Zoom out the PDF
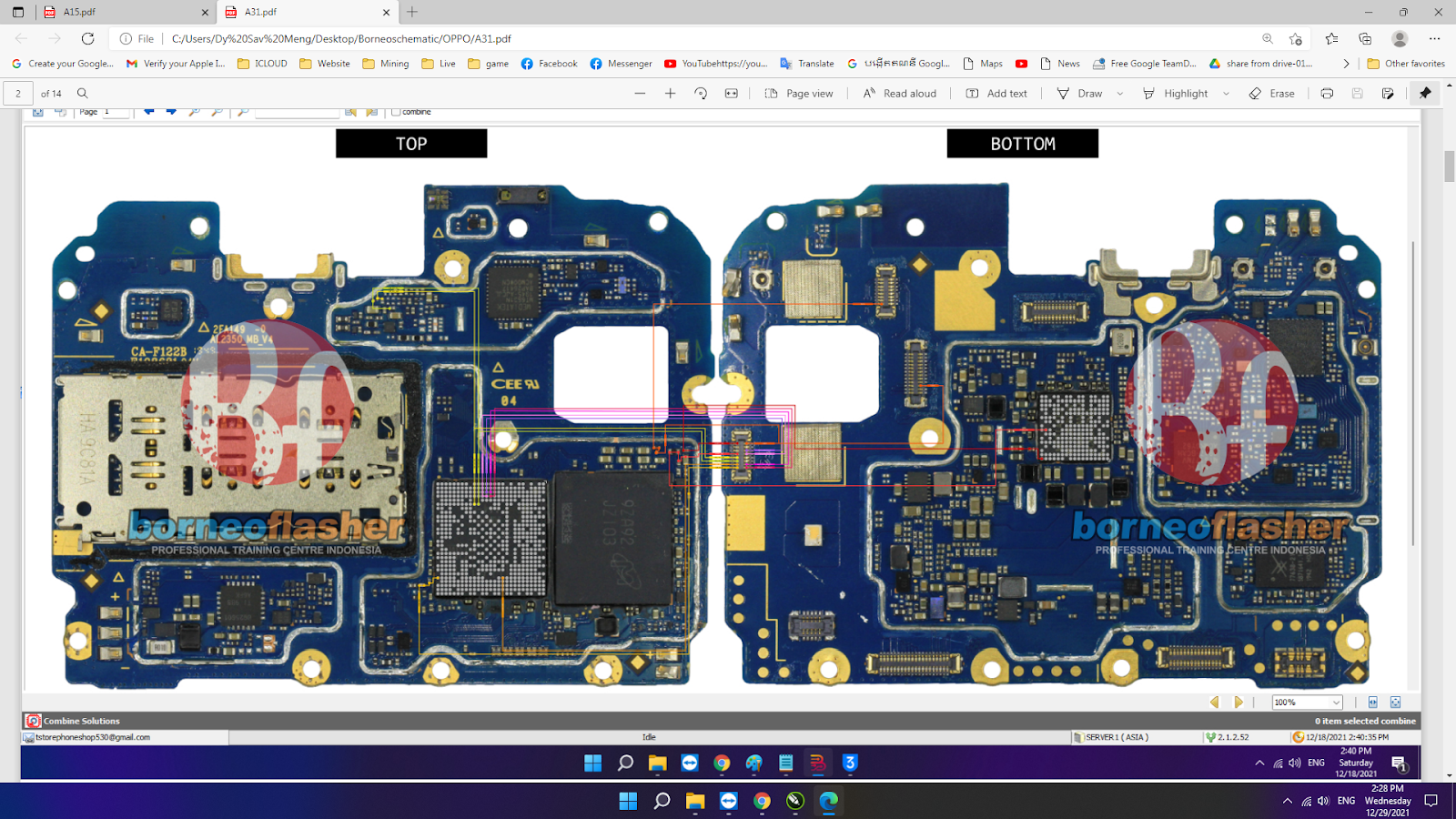Screen dimensions: 1456x819 click(640, 93)
